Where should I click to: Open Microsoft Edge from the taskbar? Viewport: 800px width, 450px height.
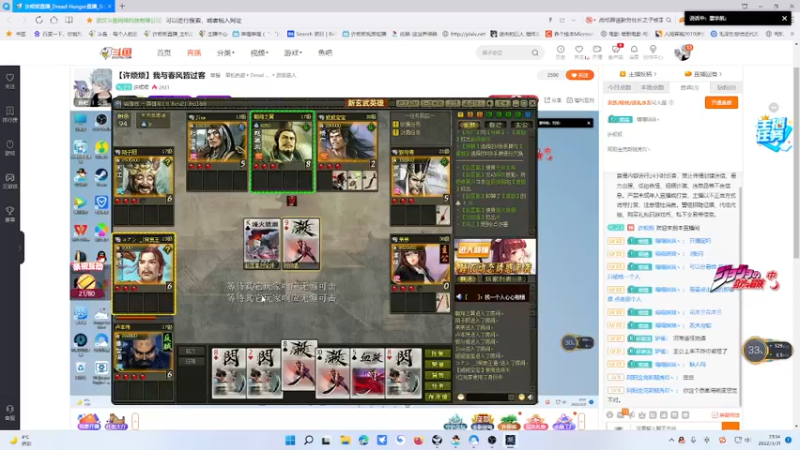point(364,440)
